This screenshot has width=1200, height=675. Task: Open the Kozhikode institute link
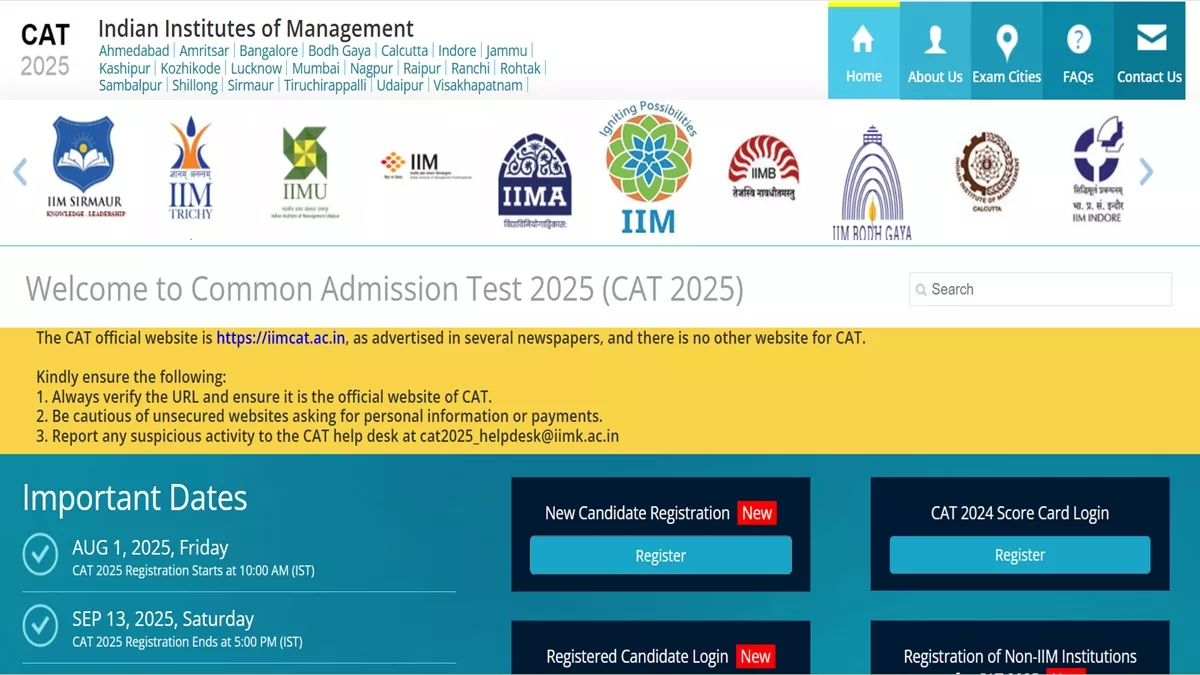click(191, 69)
